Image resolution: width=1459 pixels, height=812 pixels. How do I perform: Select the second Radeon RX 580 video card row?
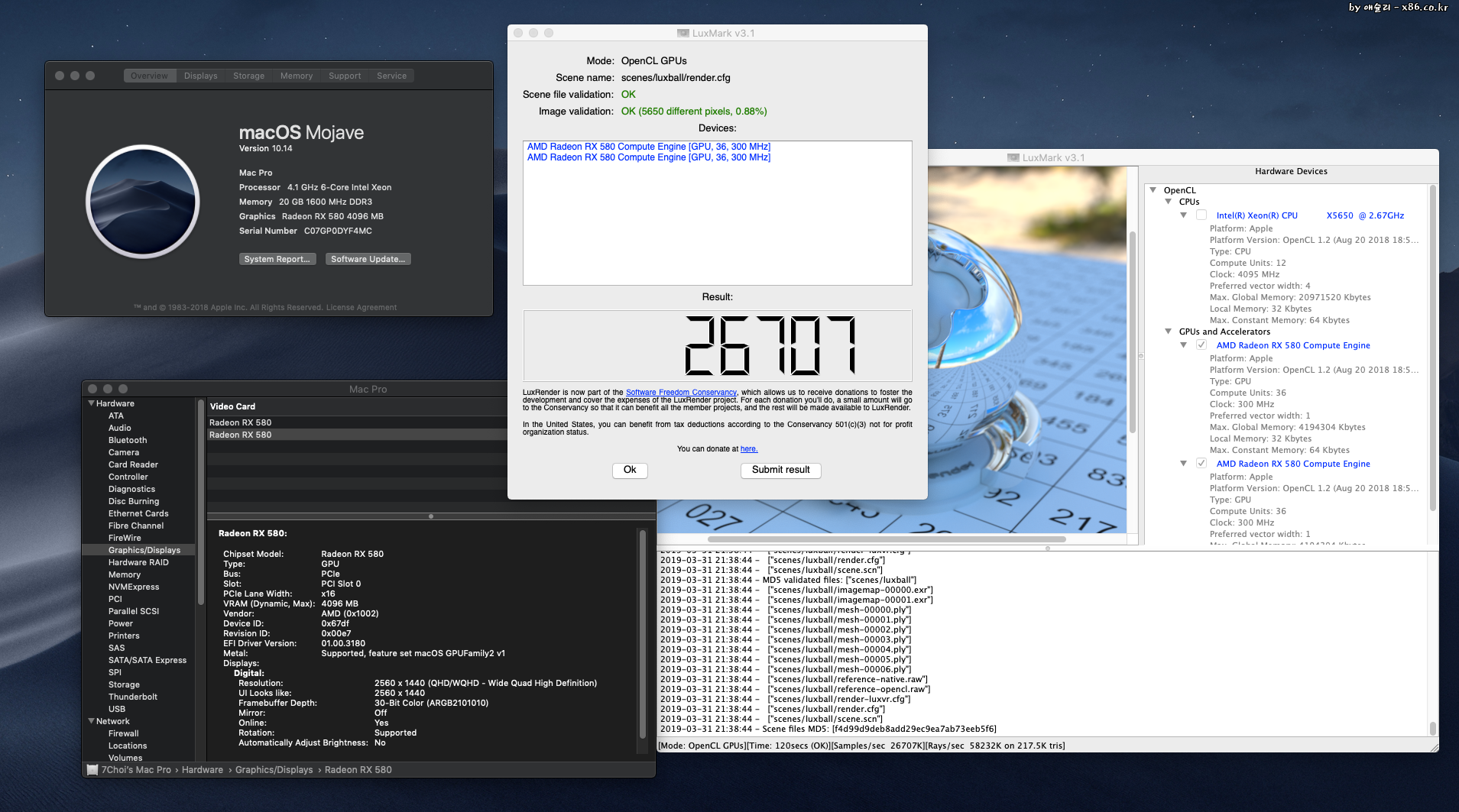[357, 435]
